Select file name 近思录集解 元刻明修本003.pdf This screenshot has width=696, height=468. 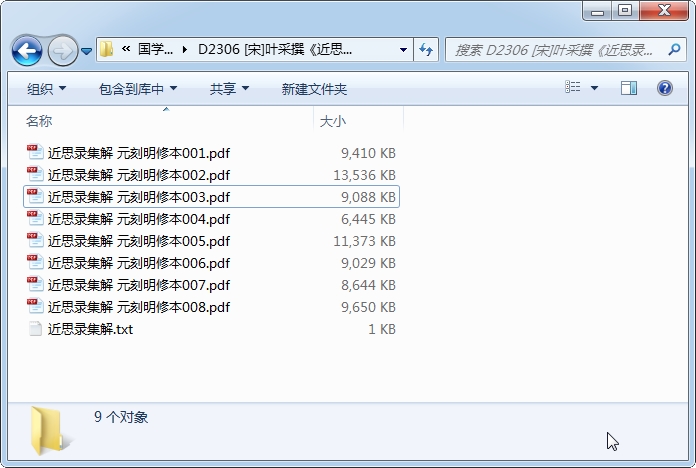(x=139, y=197)
